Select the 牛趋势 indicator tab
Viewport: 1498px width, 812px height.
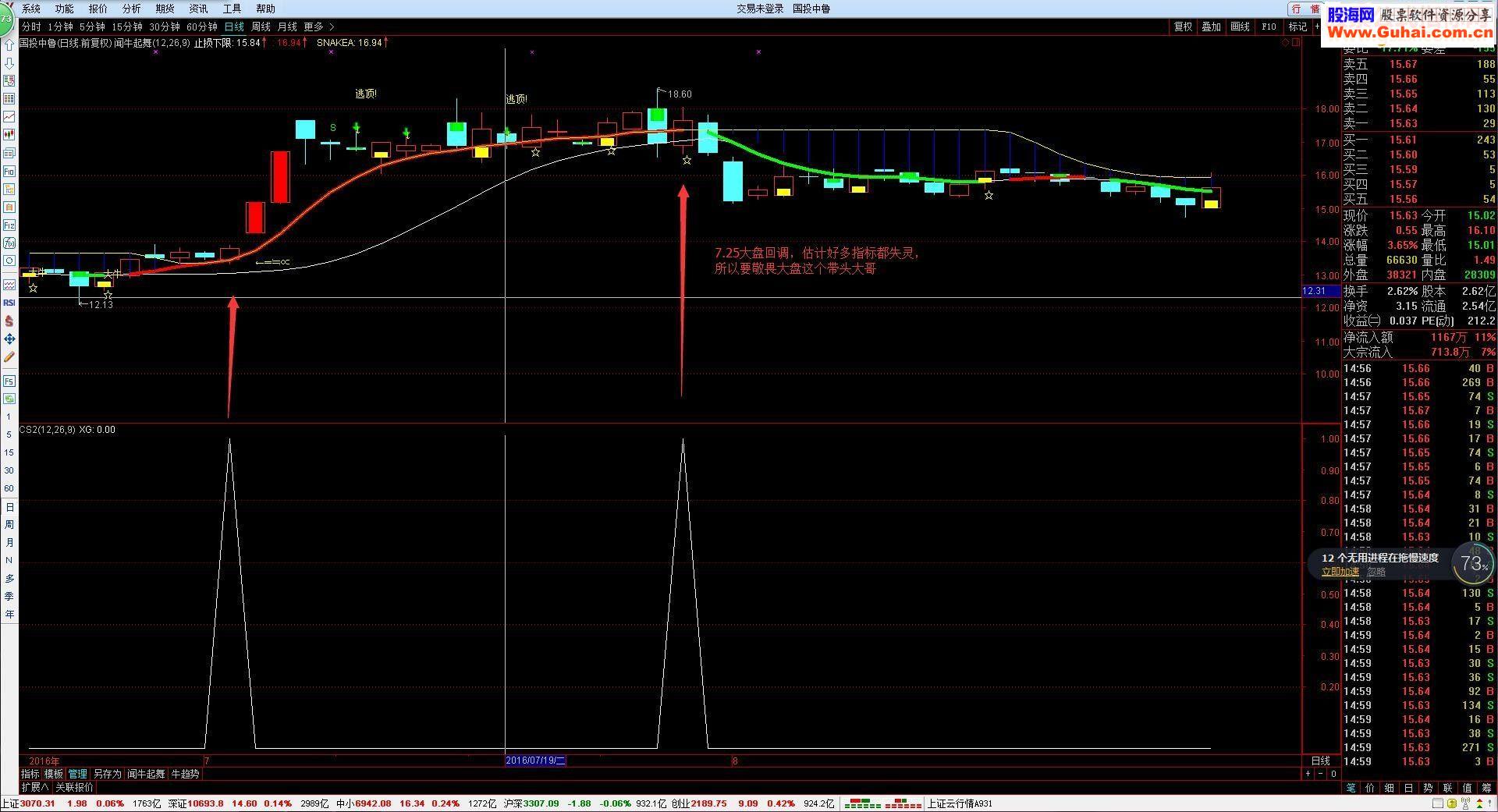tap(185, 774)
